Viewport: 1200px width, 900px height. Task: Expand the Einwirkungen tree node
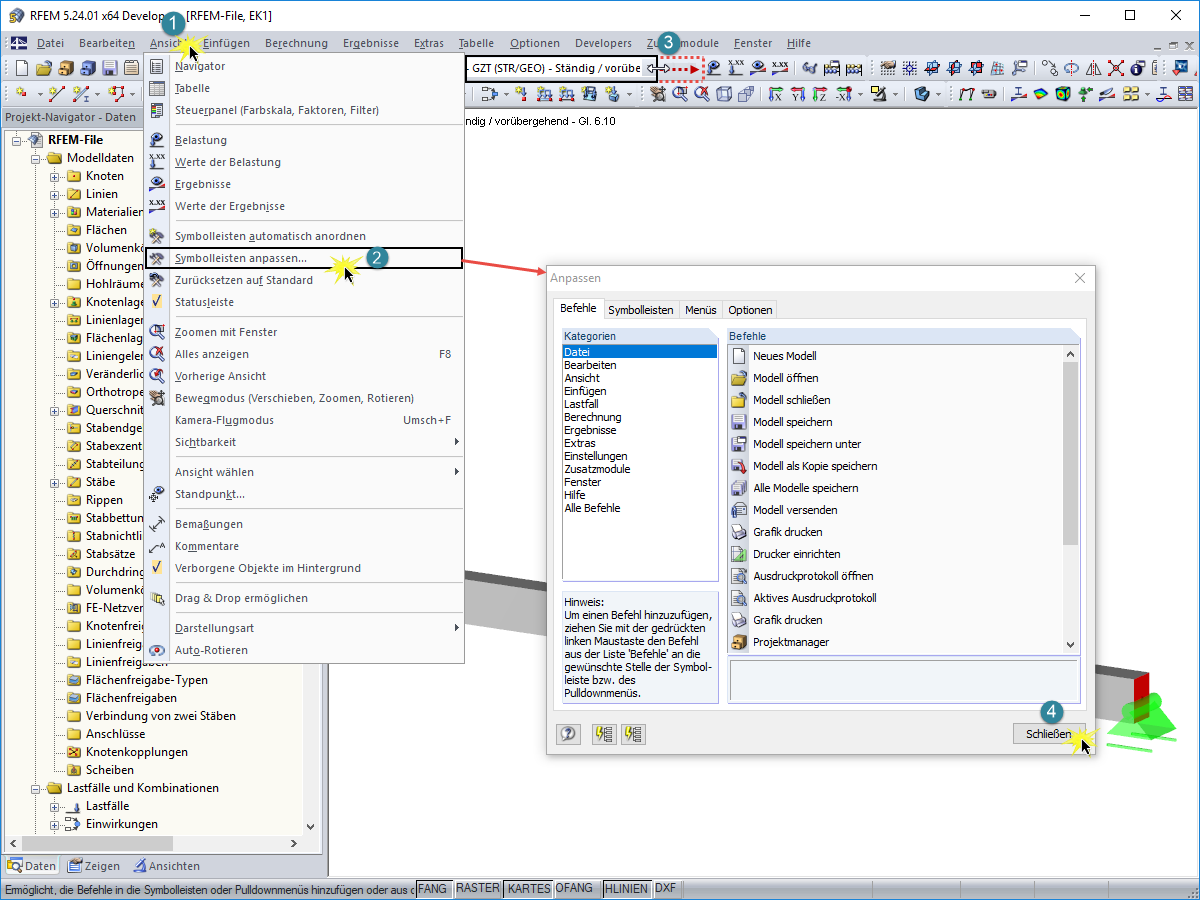click(56, 824)
